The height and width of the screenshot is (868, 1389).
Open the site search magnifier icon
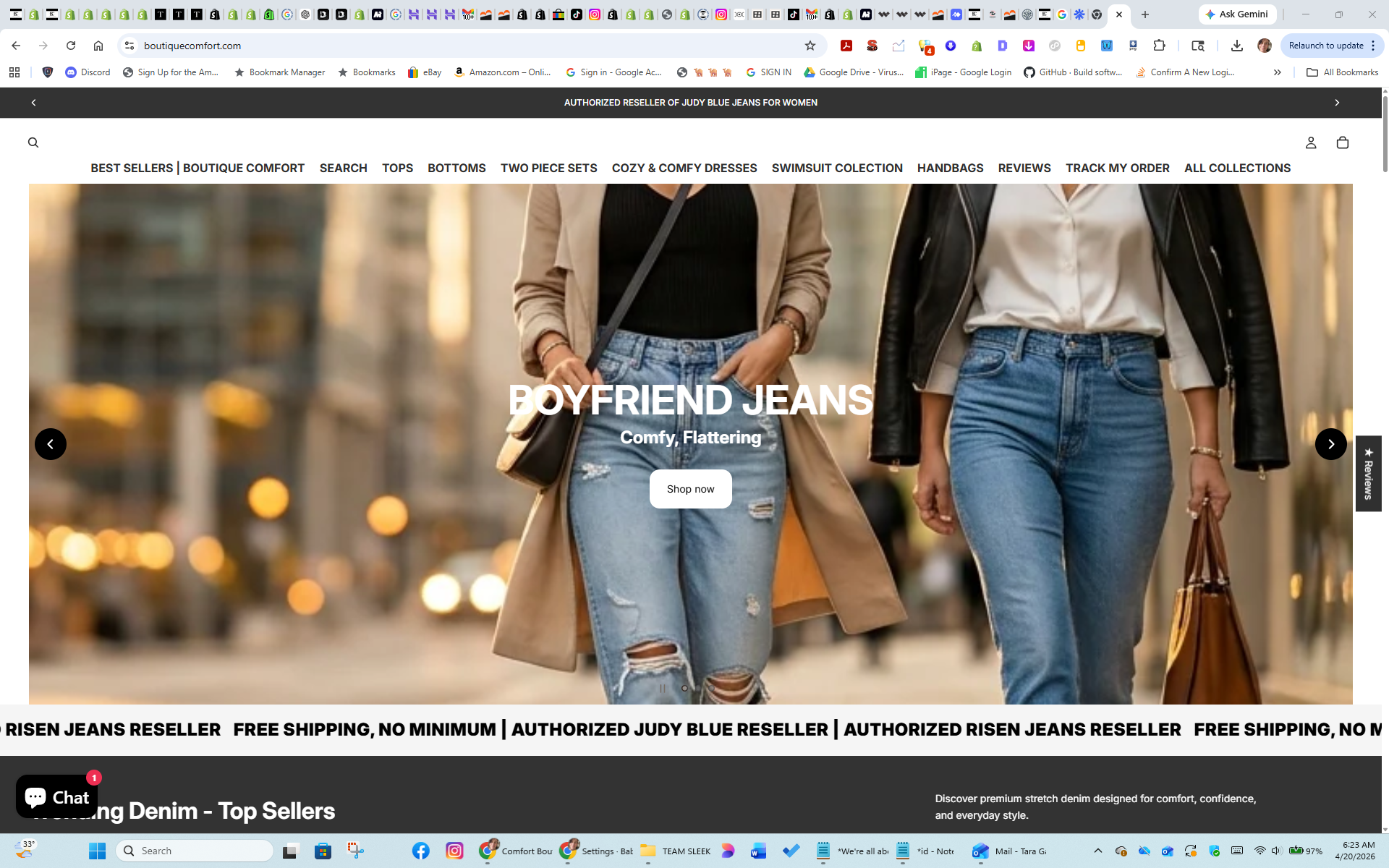click(33, 142)
